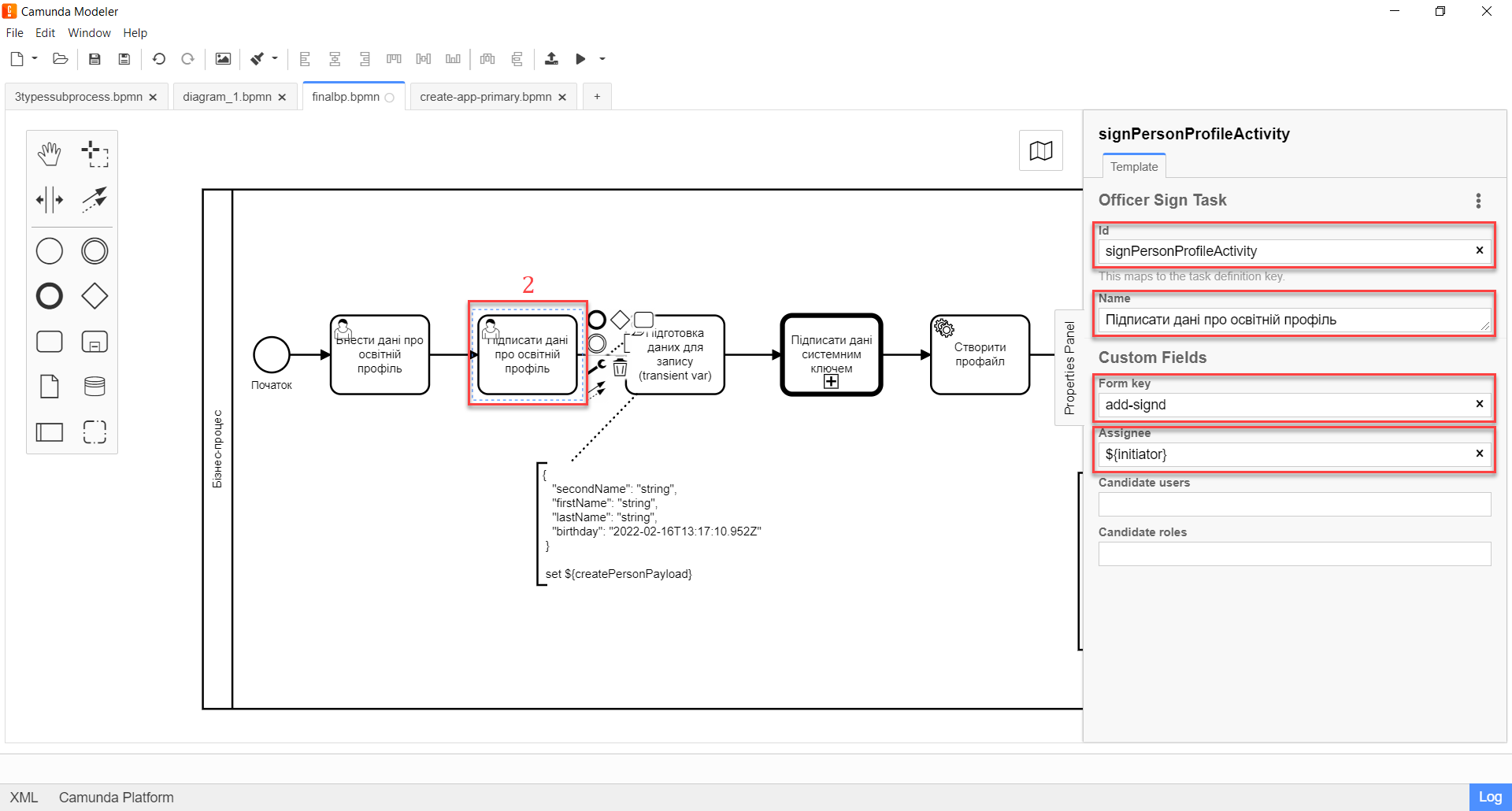Select the Початок start event
This screenshot has width=1512, height=811.
[271, 354]
